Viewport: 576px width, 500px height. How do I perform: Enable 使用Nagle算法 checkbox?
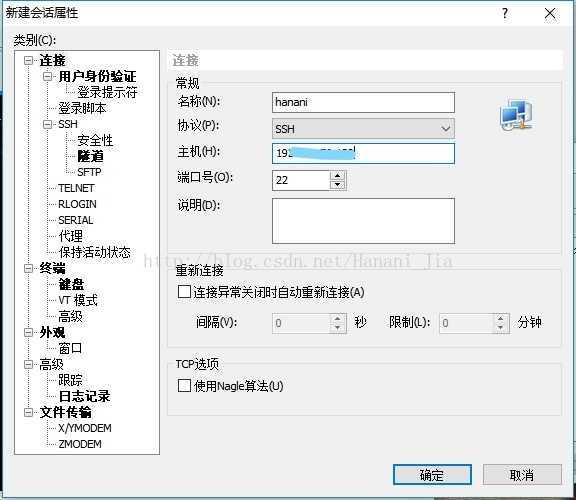[184, 386]
